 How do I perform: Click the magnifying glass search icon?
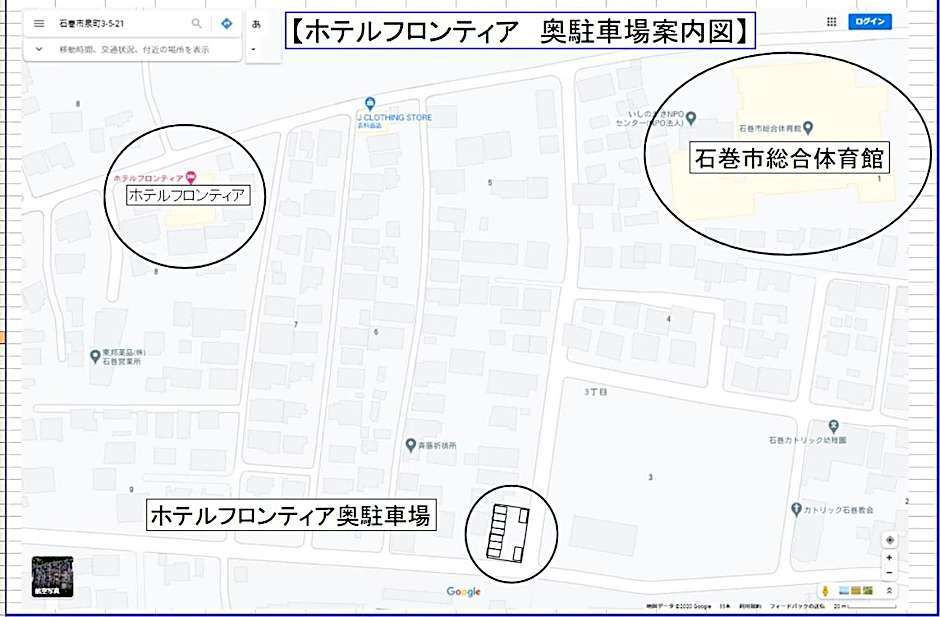pyautogui.click(x=196, y=22)
